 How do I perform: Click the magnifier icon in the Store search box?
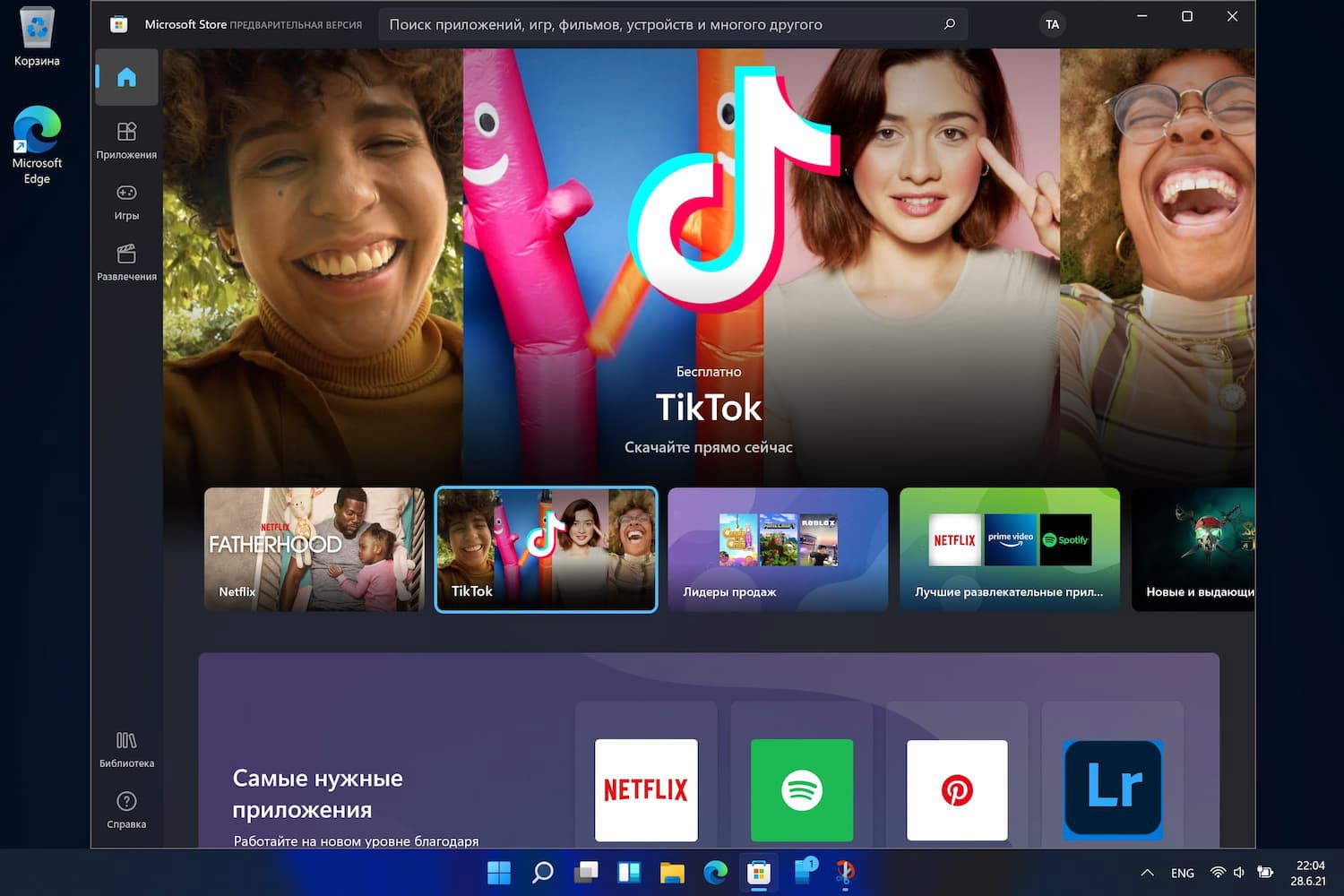pos(950,24)
